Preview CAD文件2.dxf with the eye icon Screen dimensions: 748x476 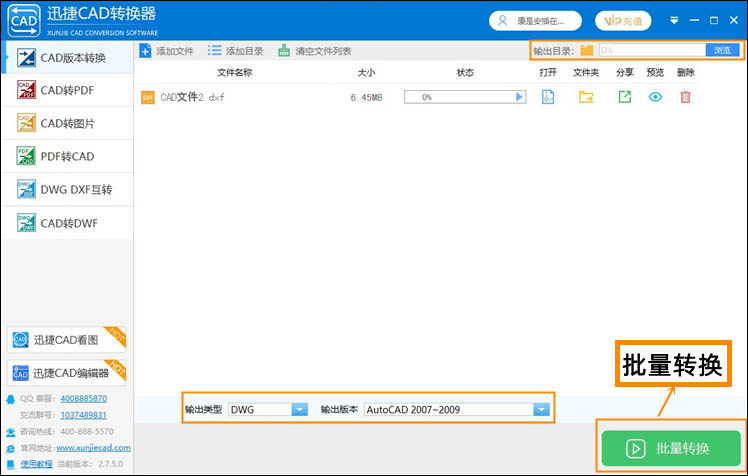655,97
